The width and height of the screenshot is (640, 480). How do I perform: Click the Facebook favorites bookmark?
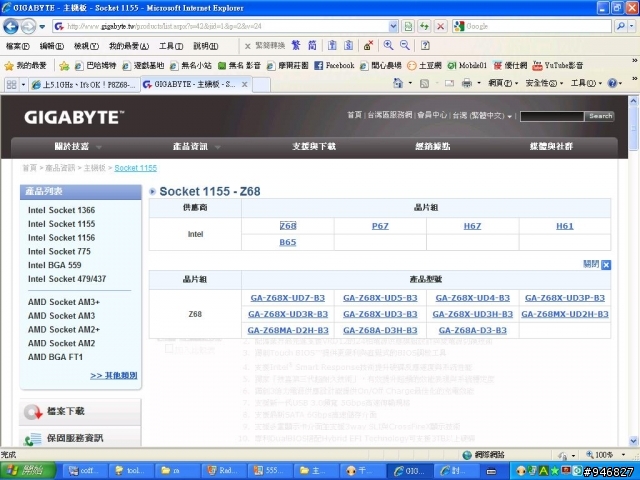tap(334, 65)
